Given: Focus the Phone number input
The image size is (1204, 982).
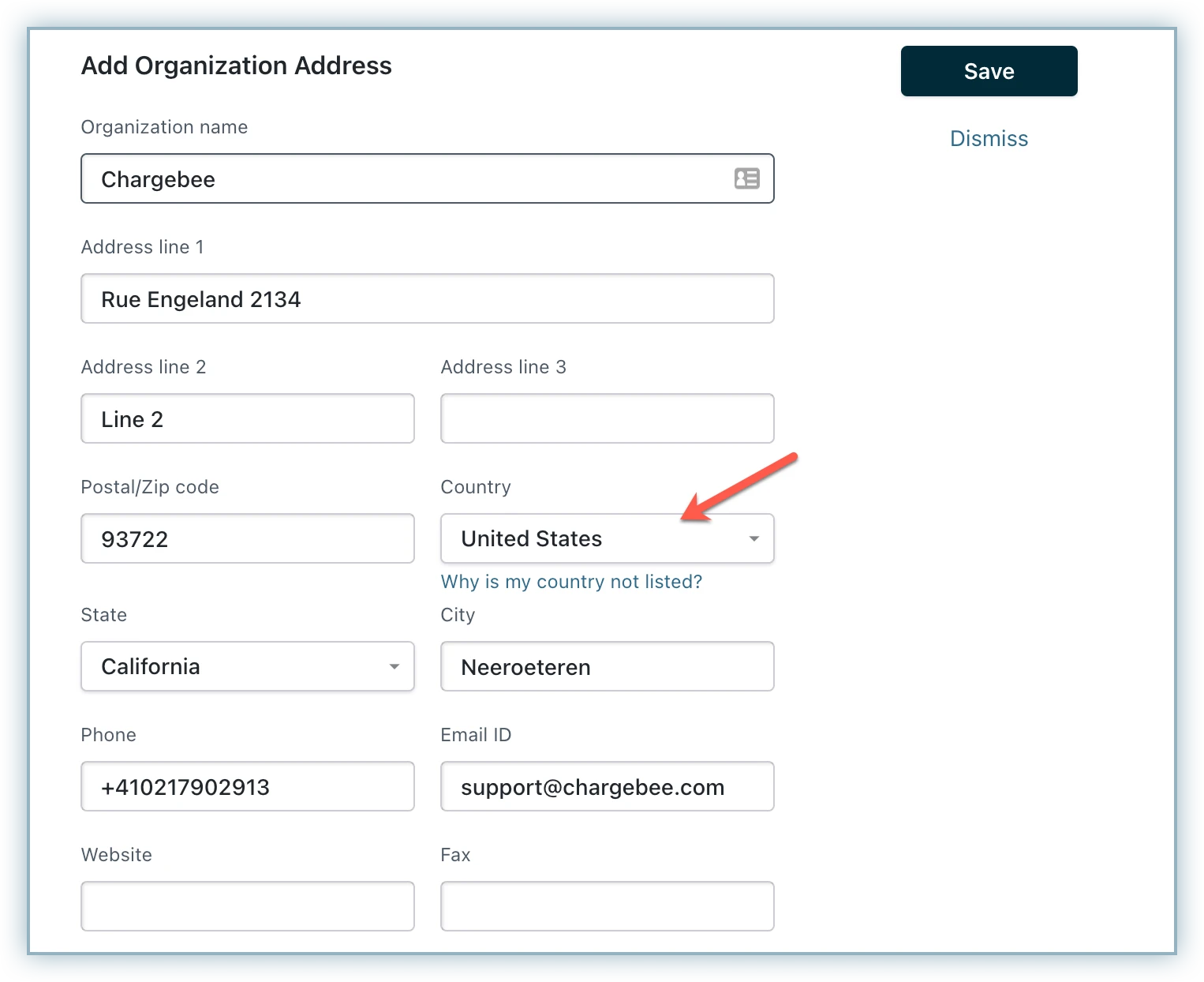Looking at the screenshot, I should click(x=247, y=786).
